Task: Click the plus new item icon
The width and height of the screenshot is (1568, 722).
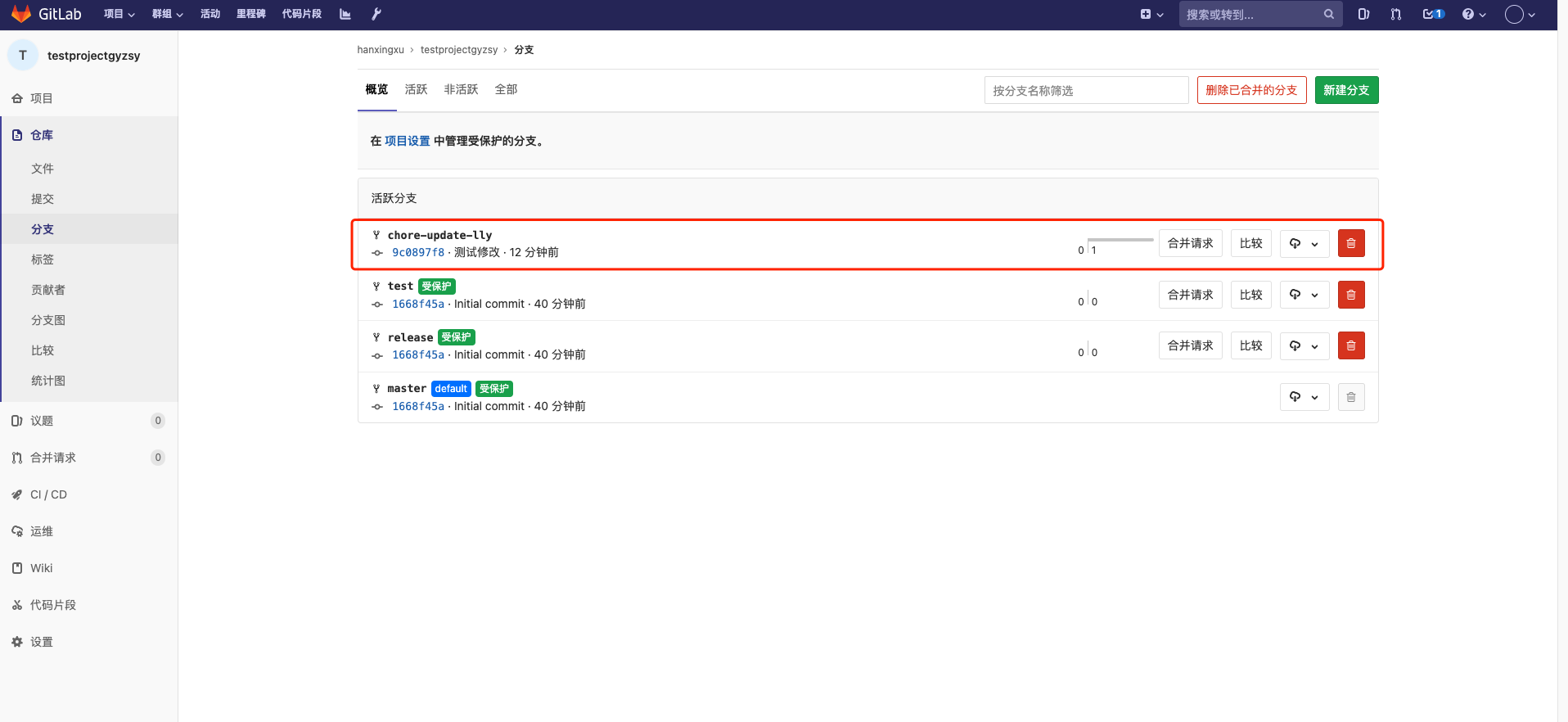Action: (x=1151, y=14)
